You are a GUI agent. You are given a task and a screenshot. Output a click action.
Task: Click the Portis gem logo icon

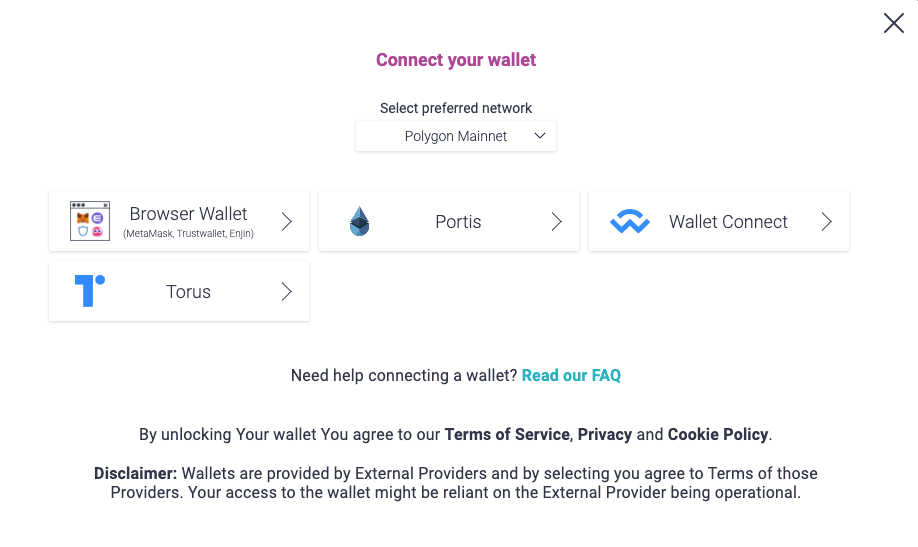pyautogui.click(x=359, y=221)
